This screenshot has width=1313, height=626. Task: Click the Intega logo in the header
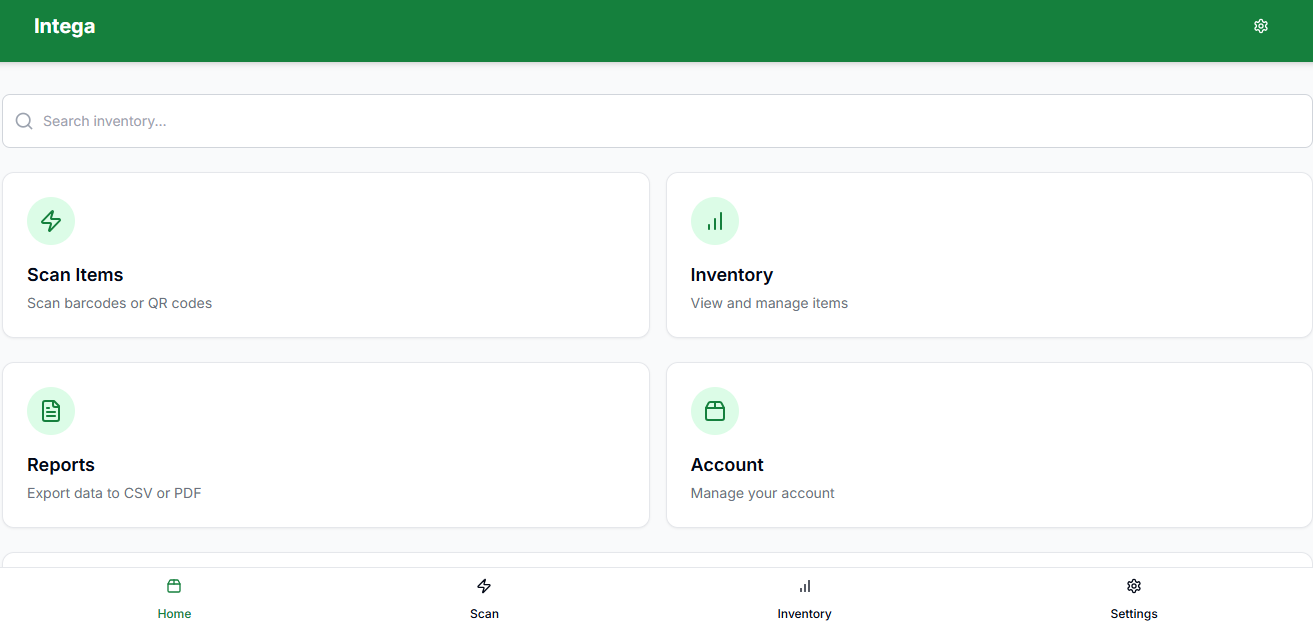[x=65, y=27]
